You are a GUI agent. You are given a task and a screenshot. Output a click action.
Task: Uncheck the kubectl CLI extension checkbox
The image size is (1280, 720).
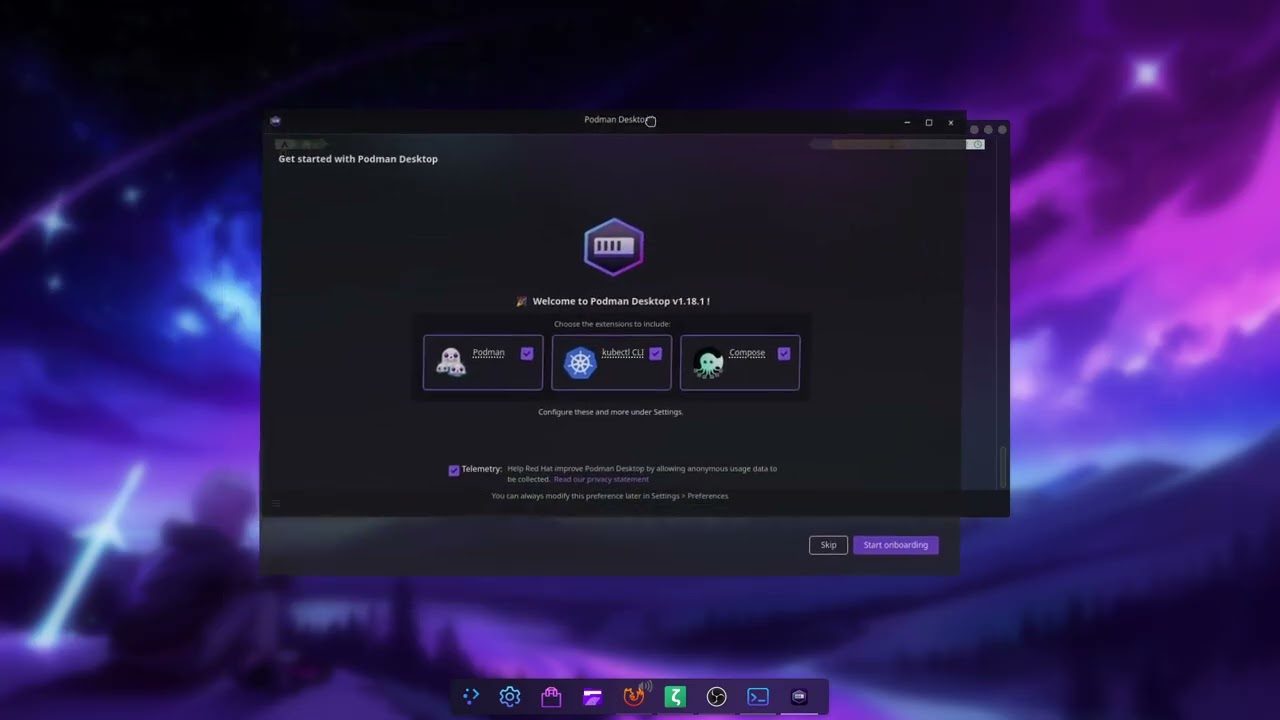tap(655, 353)
